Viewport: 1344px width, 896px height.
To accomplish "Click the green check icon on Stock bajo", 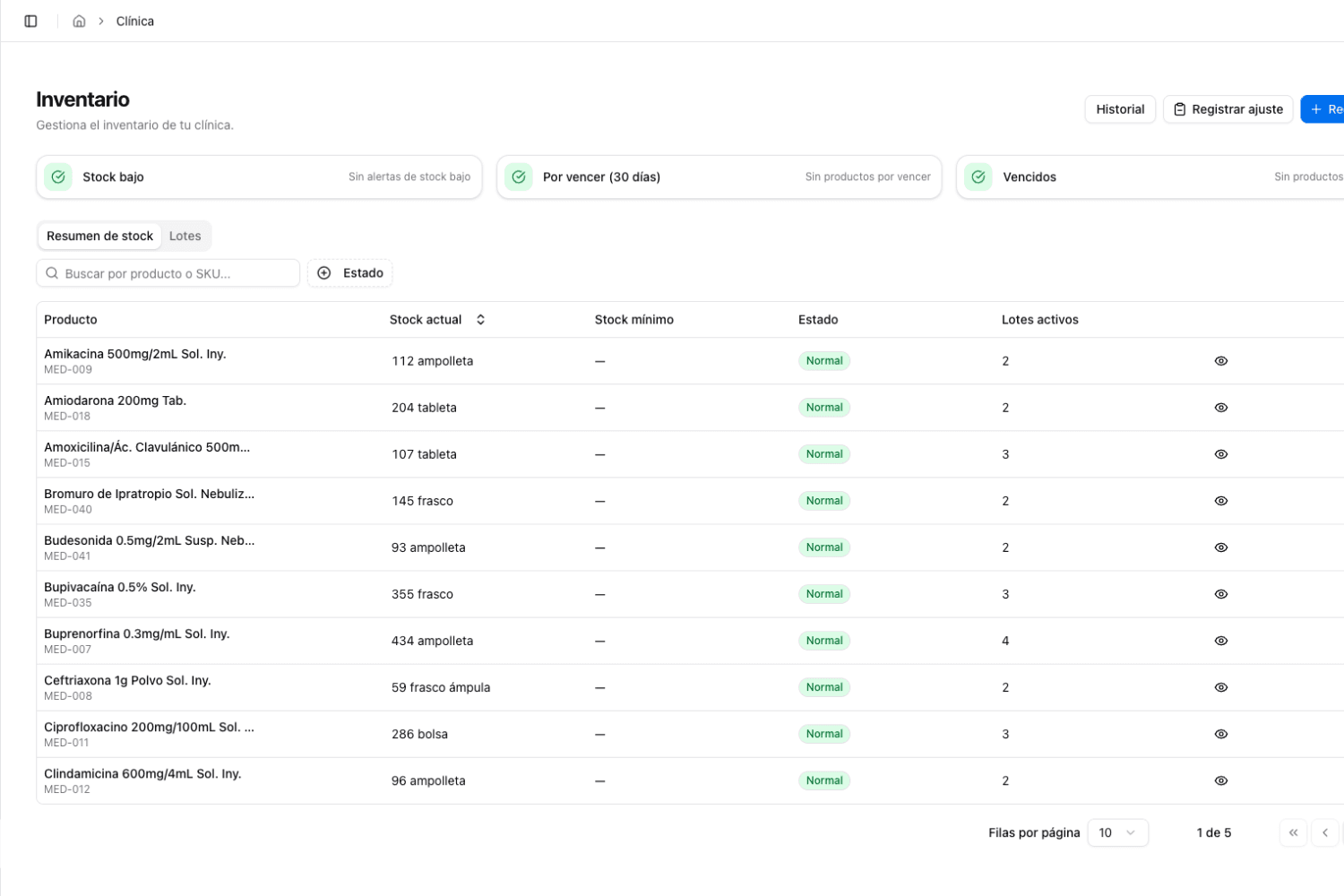I will (x=57, y=177).
